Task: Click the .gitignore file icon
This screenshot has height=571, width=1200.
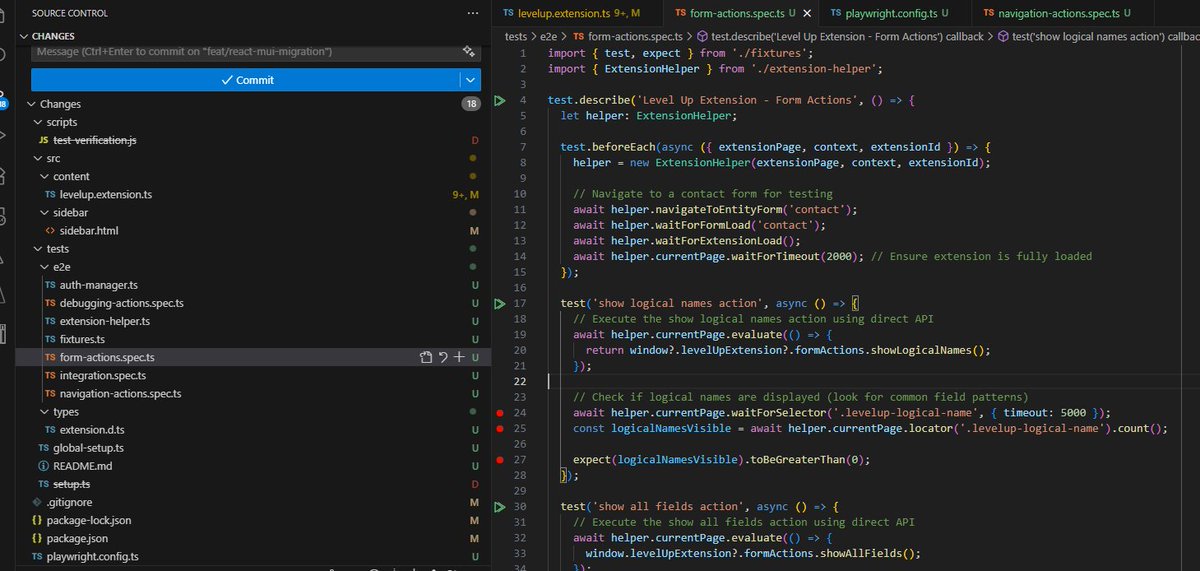Action: point(36,502)
